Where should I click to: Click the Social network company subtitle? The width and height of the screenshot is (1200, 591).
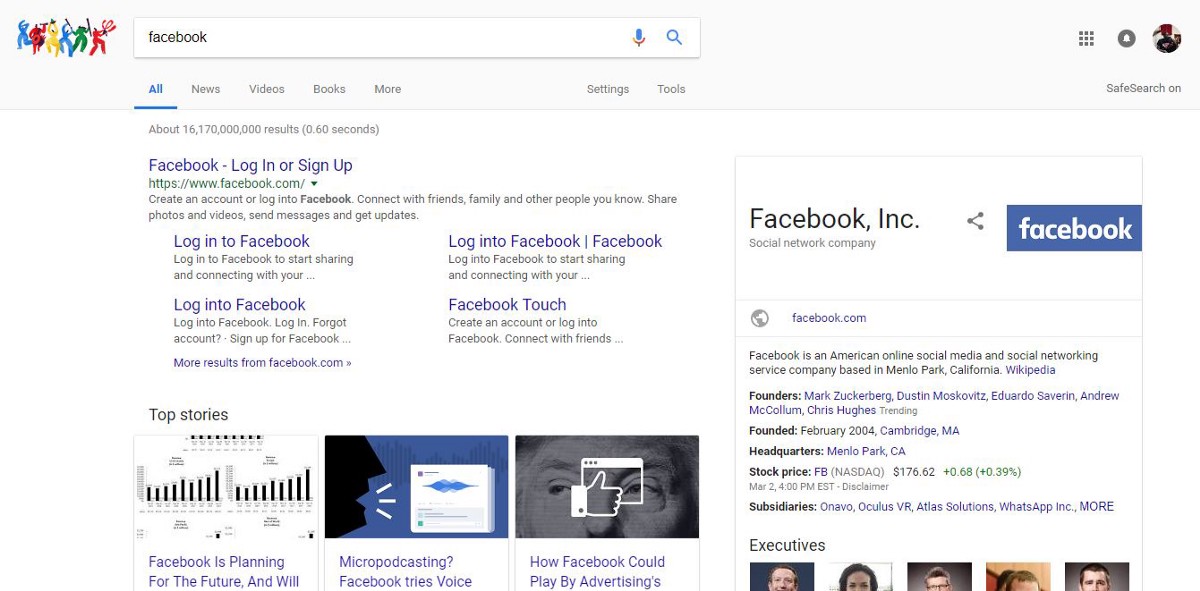[812, 243]
